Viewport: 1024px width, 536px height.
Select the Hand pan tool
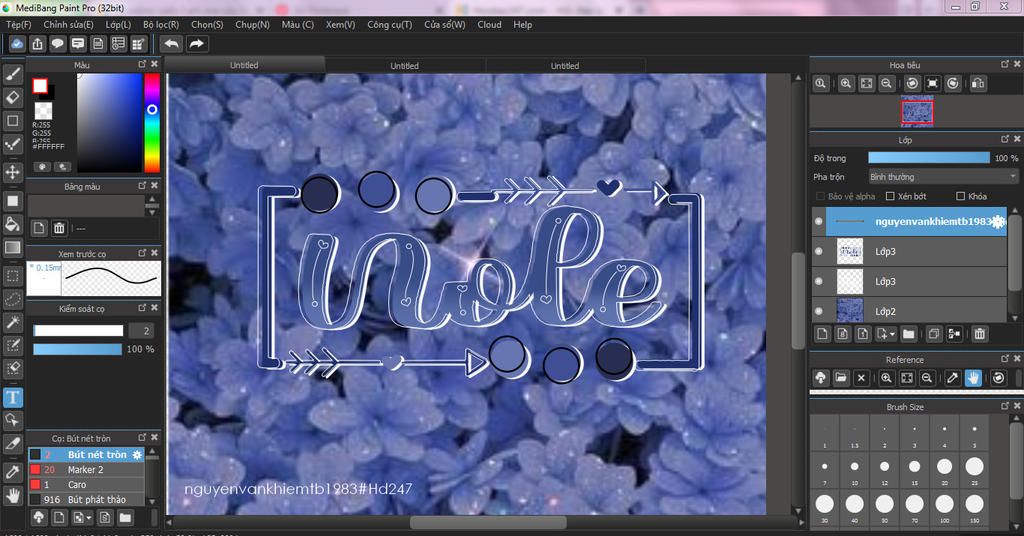click(x=13, y=494)
